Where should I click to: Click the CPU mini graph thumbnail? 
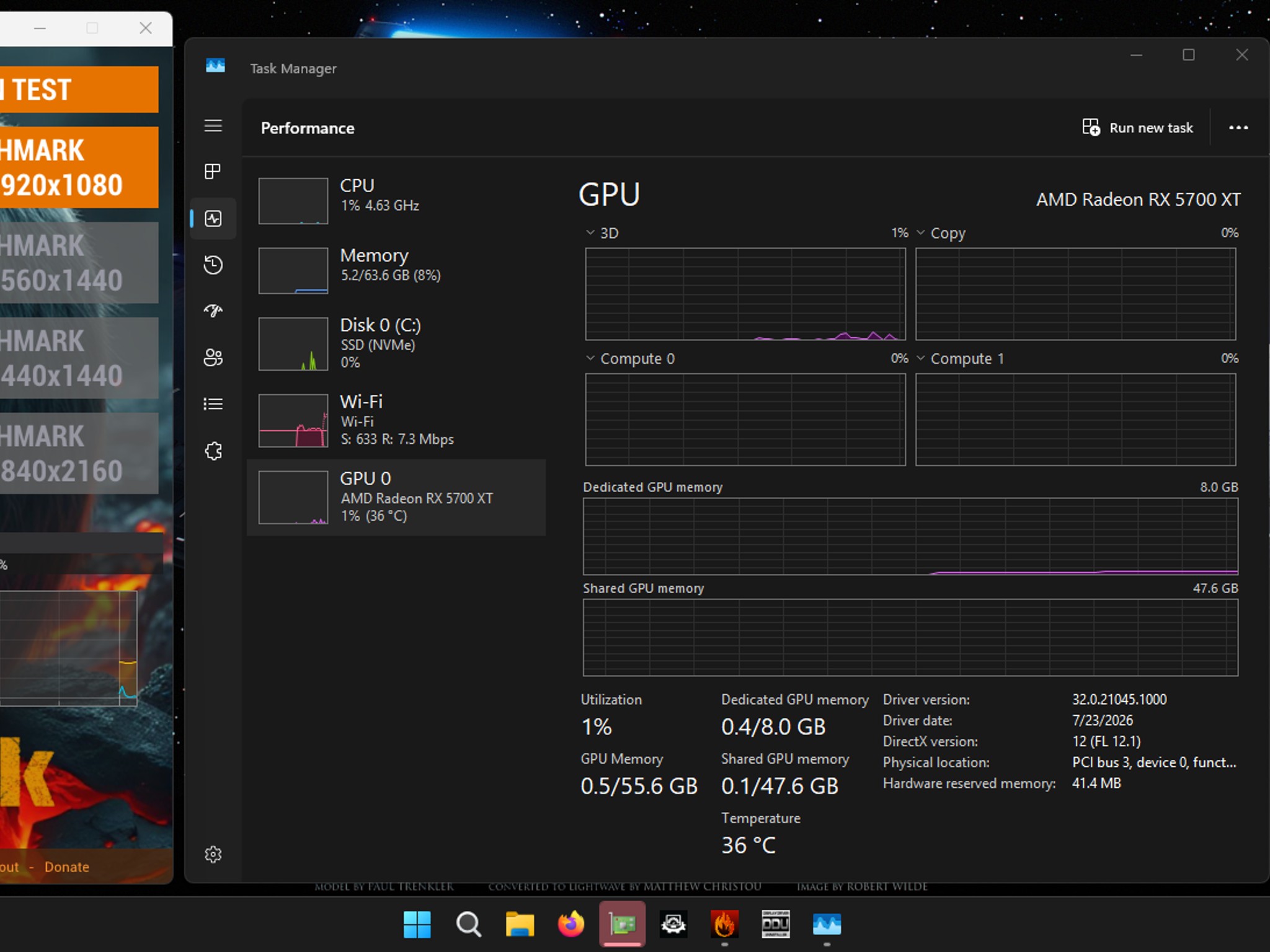(293, 201)
